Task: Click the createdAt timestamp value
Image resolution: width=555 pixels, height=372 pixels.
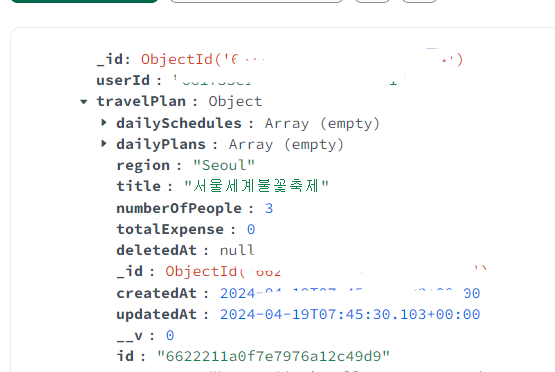Action: (x=350, y=293)
